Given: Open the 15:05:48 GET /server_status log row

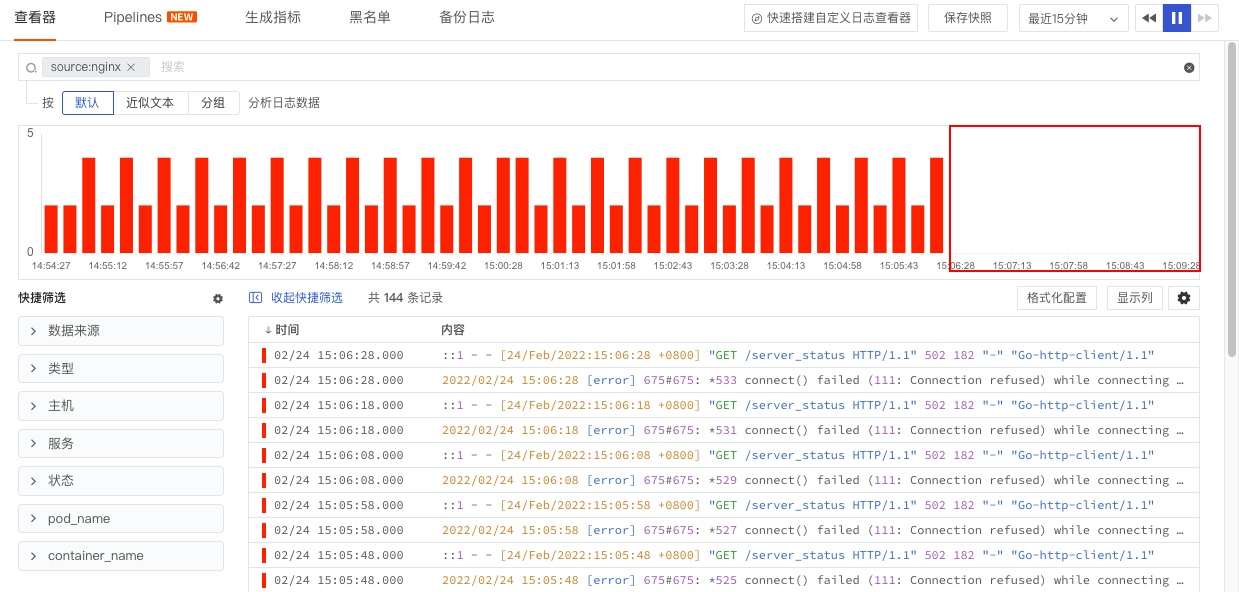Looking at the screenshot, I should [724, 555].
